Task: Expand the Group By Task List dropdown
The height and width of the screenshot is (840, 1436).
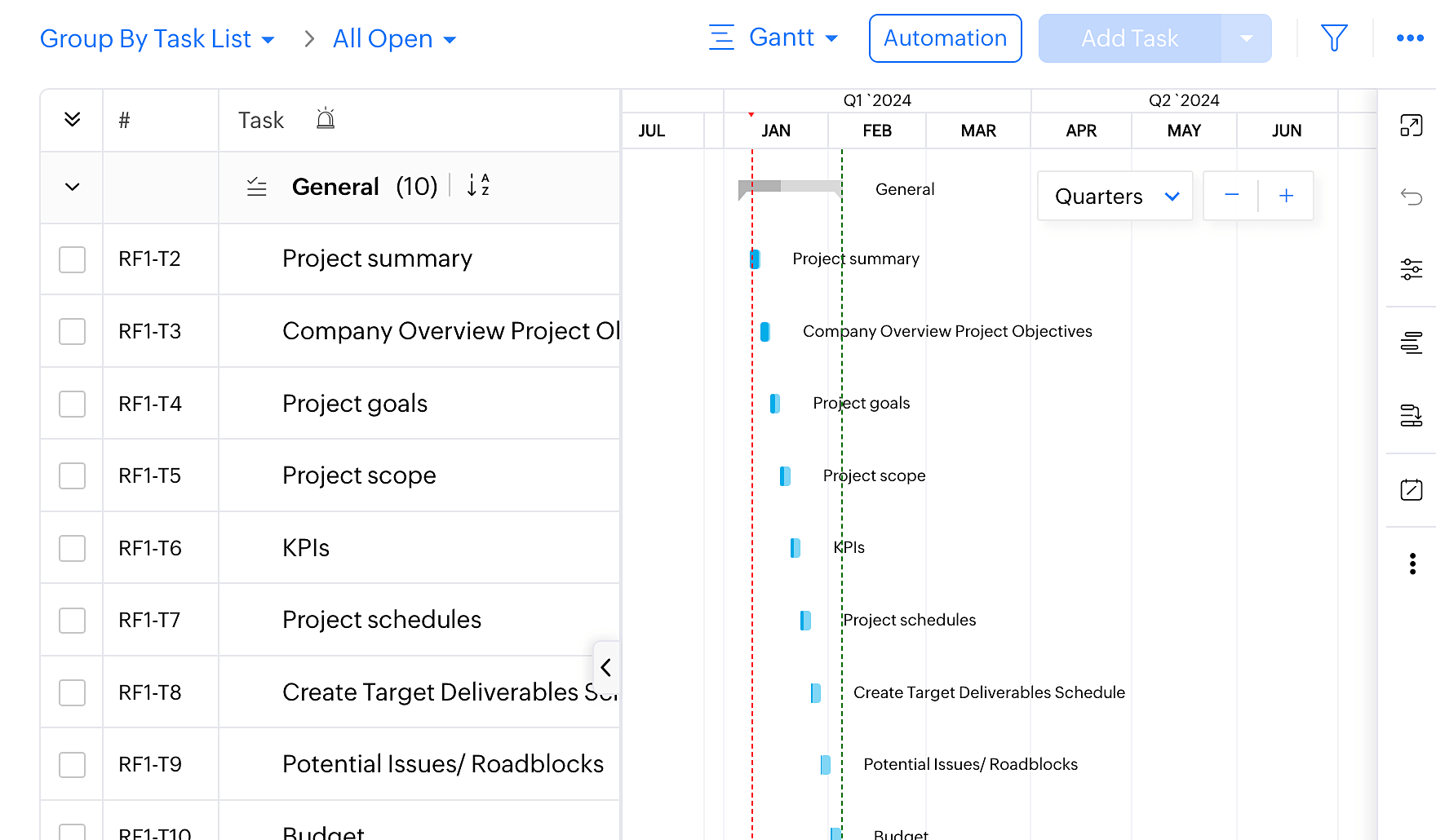Action: coord(157,39)
